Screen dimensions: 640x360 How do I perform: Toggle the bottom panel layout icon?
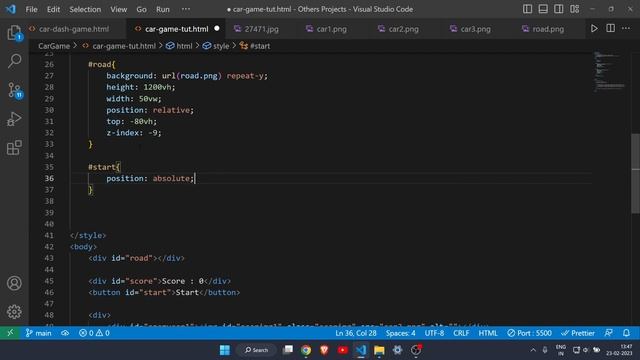[543, 9]
